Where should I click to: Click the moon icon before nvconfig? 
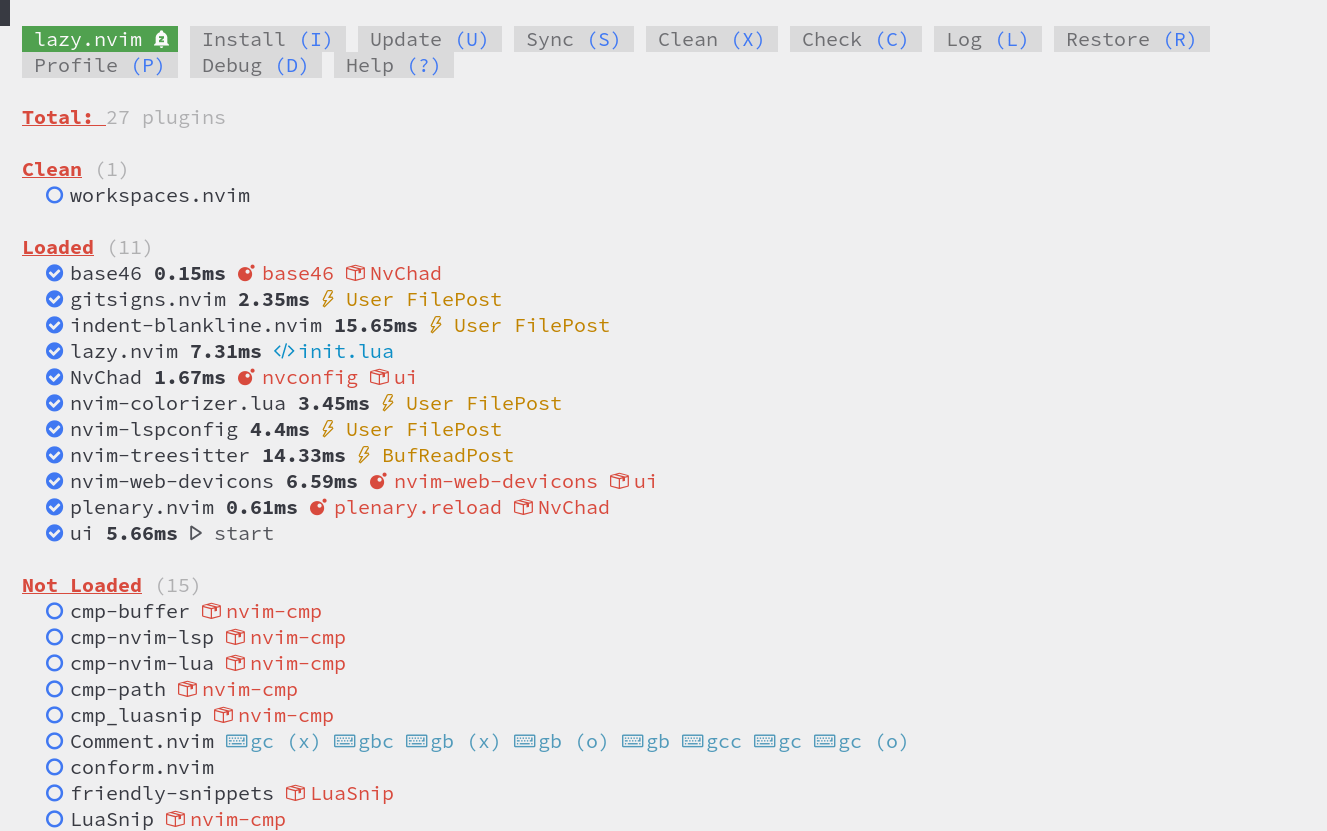(x=246, y=377)
